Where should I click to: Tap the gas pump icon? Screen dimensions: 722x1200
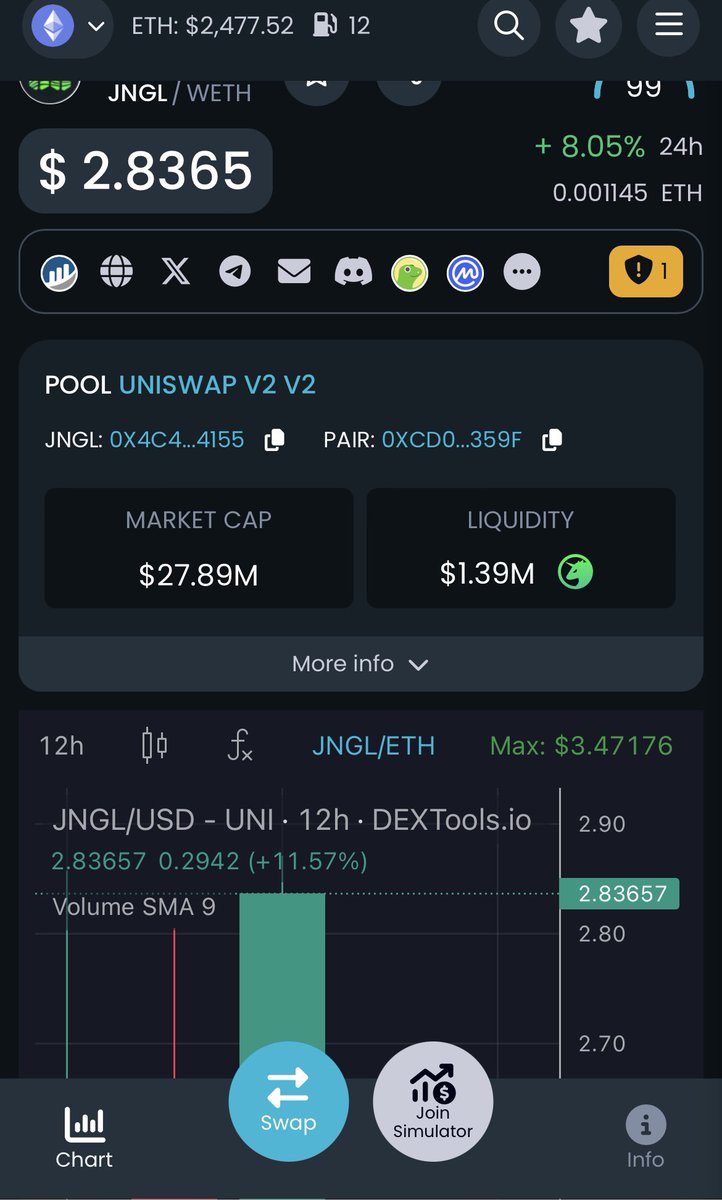[325, 26]
